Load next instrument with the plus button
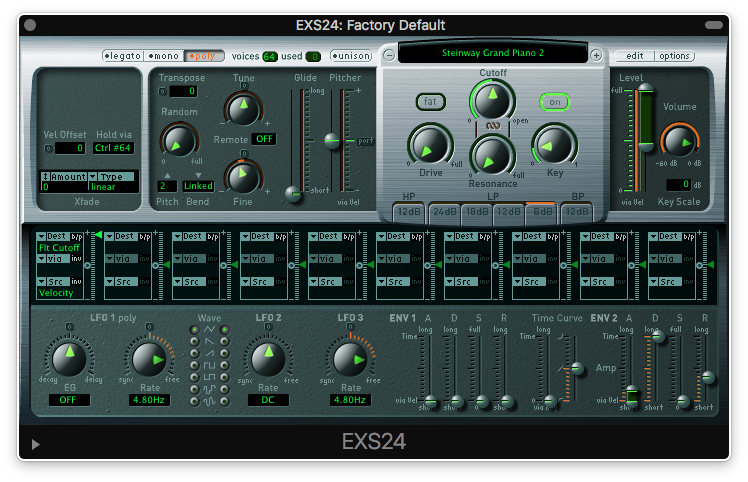Screen dimensions: 748x482 [x=596, y=55]
